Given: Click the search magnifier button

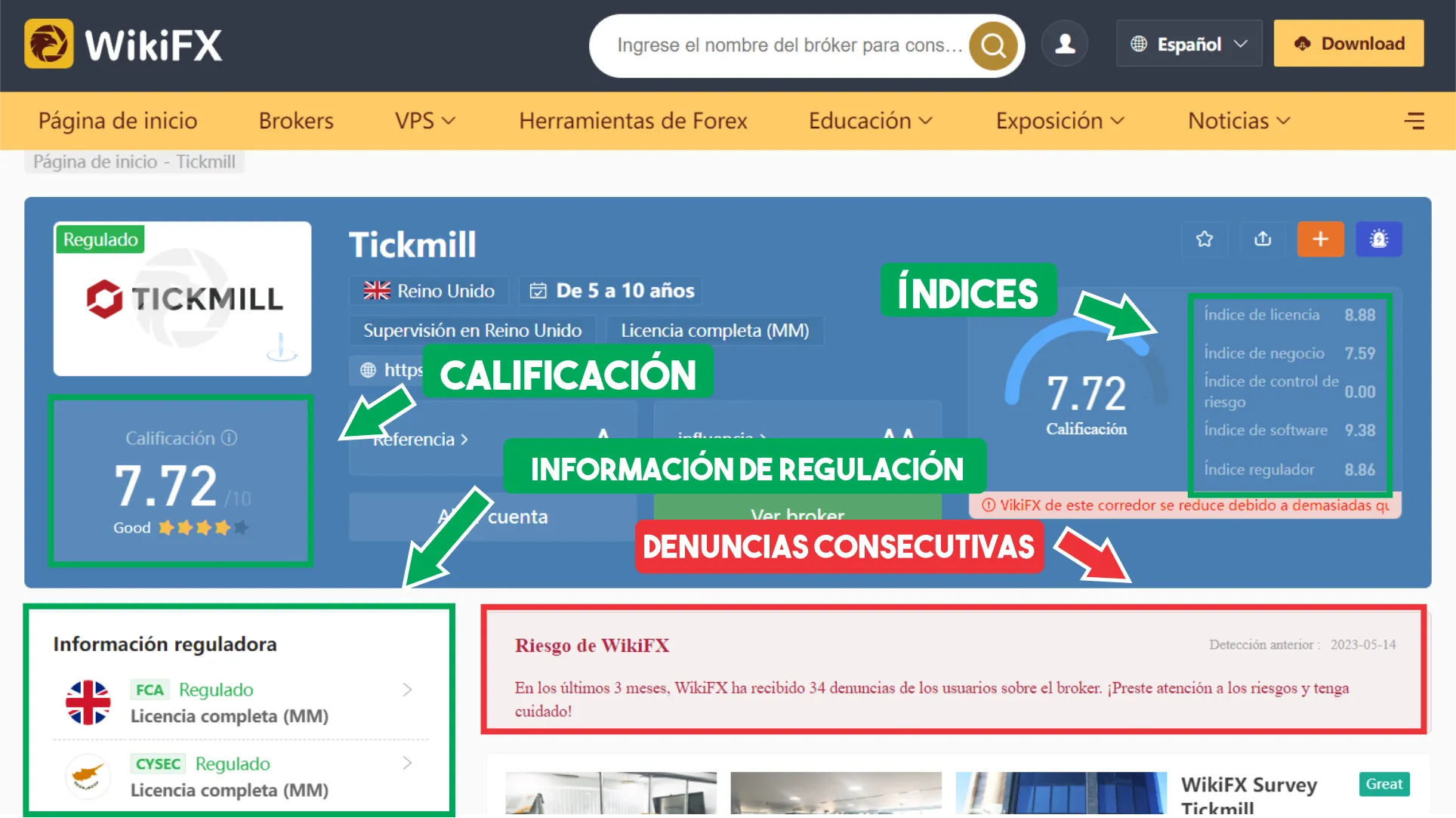Looking at the screenshot, I should pos(993,45).
